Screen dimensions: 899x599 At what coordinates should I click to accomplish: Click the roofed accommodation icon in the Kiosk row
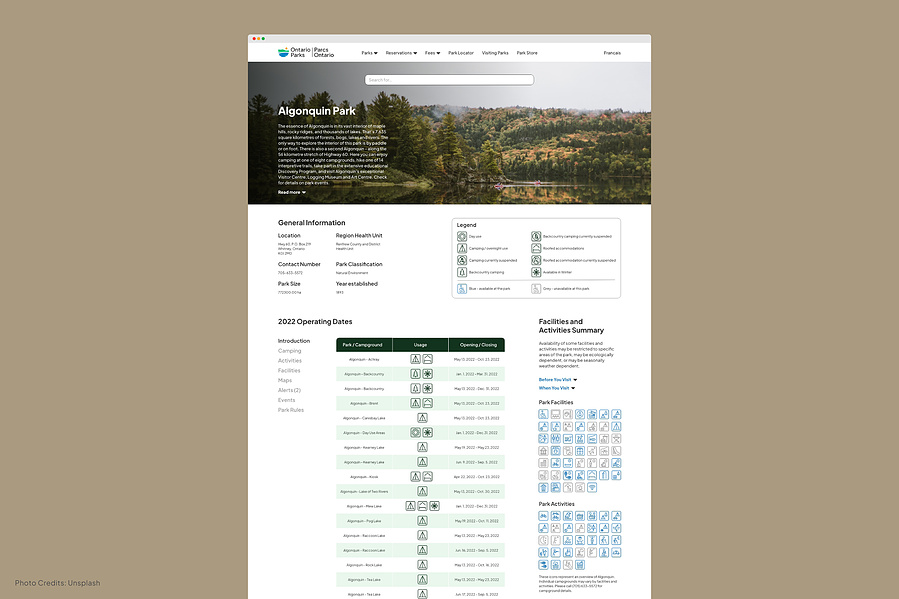click(428, 477)
